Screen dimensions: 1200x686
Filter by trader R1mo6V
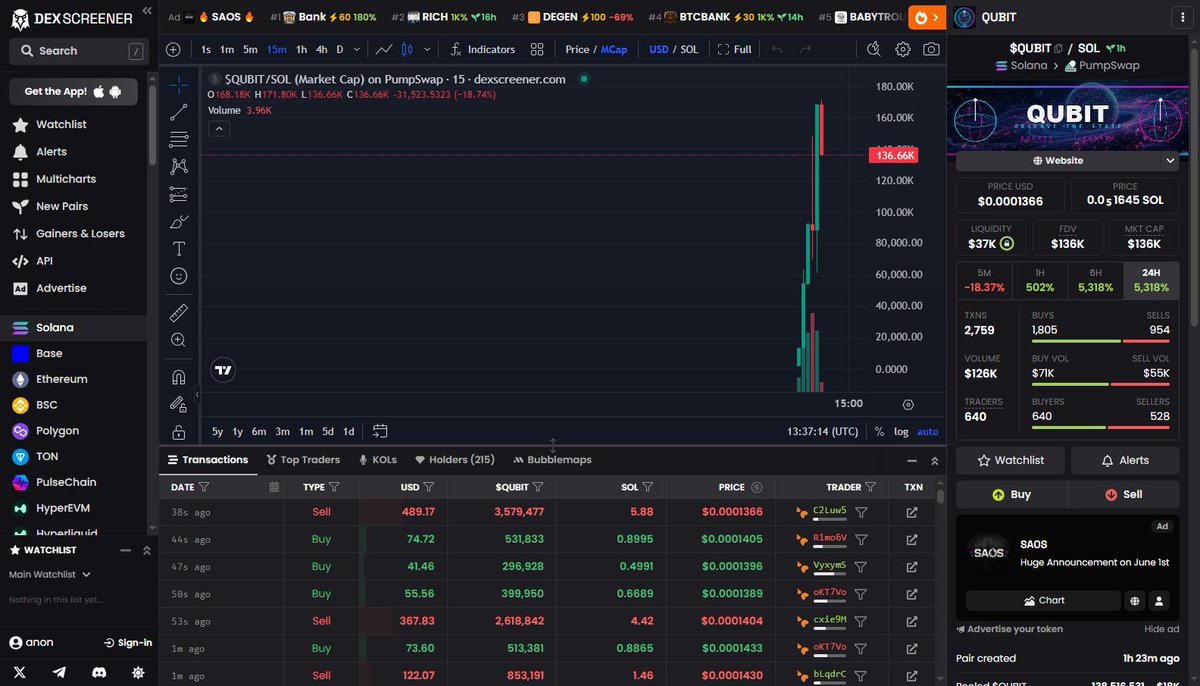861,539
